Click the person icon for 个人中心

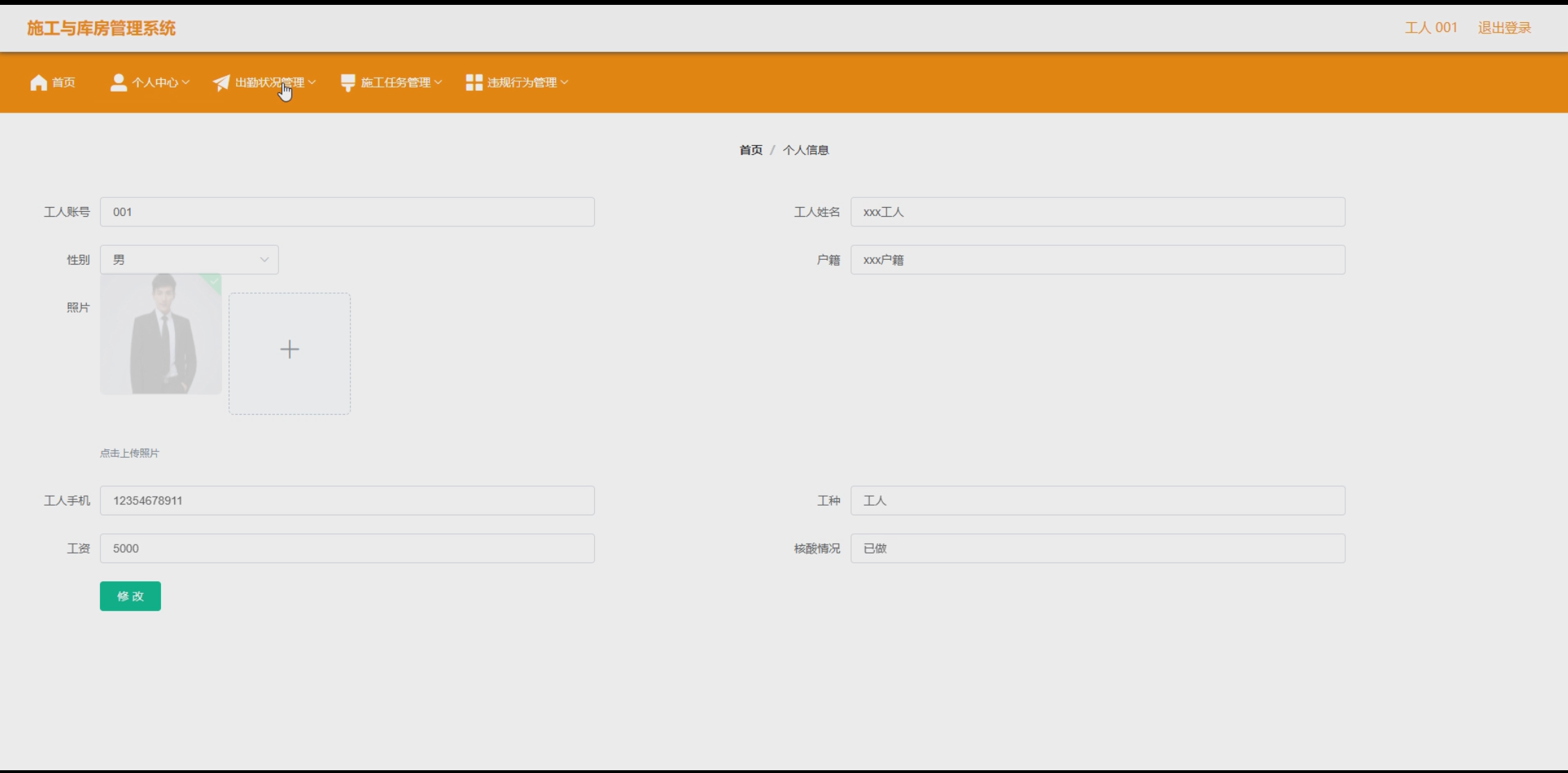[x=119, y=83]
